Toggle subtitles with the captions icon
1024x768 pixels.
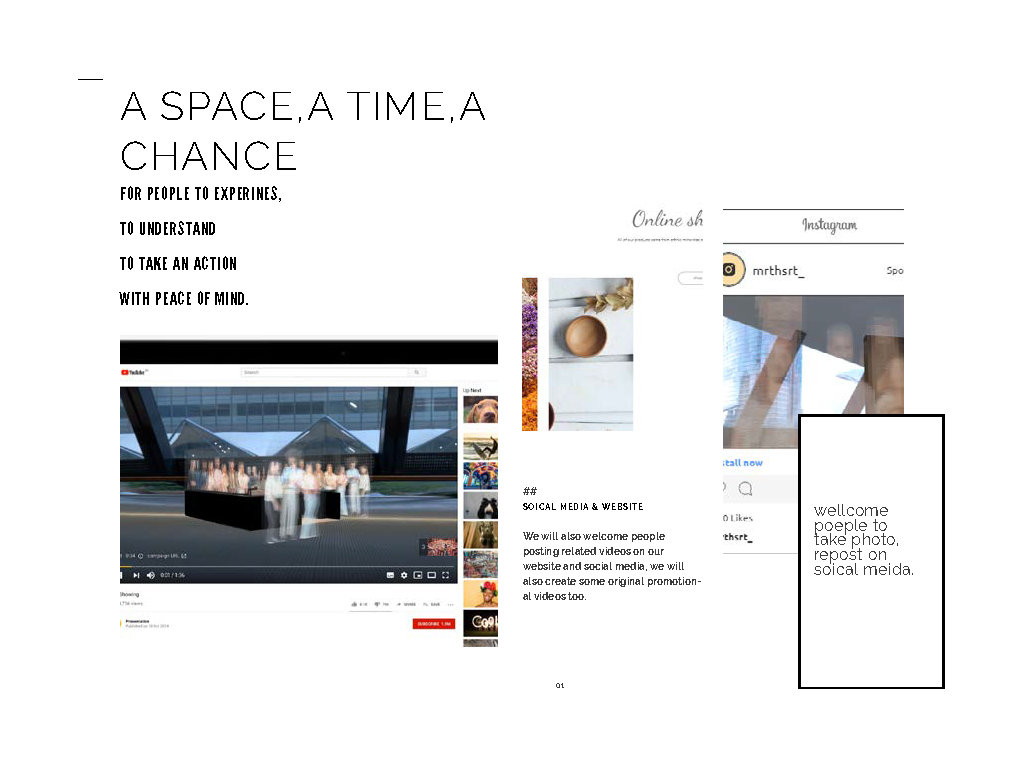pyautogui.click(x=390, y=575)
